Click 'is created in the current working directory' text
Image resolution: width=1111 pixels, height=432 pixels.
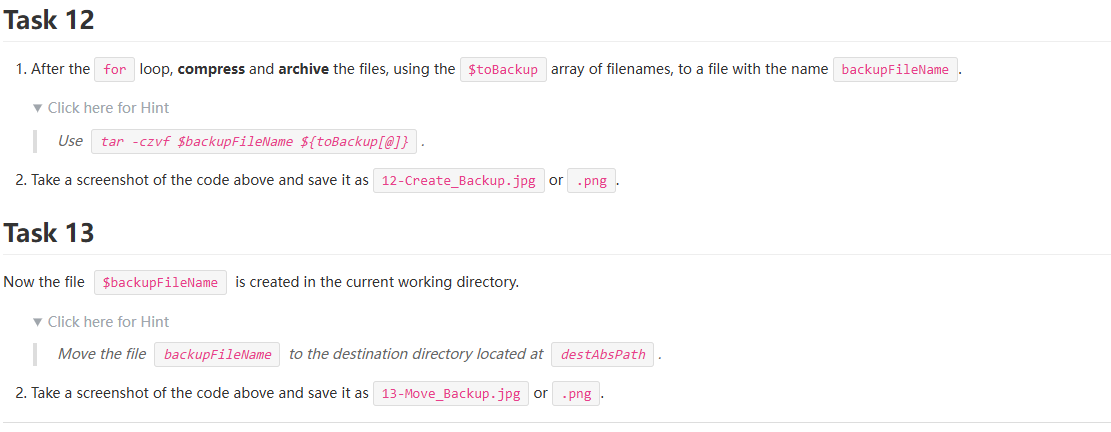coord(377,283)
